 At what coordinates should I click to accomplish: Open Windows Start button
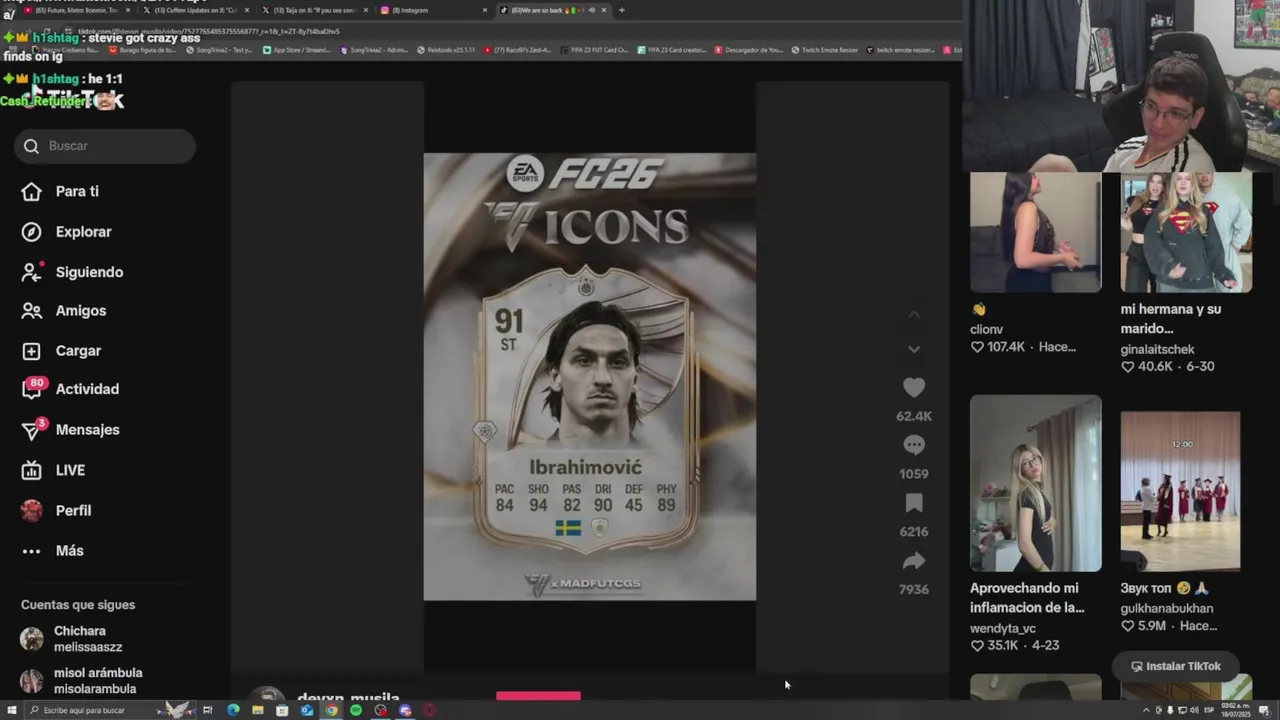click(x=10, y=710)
